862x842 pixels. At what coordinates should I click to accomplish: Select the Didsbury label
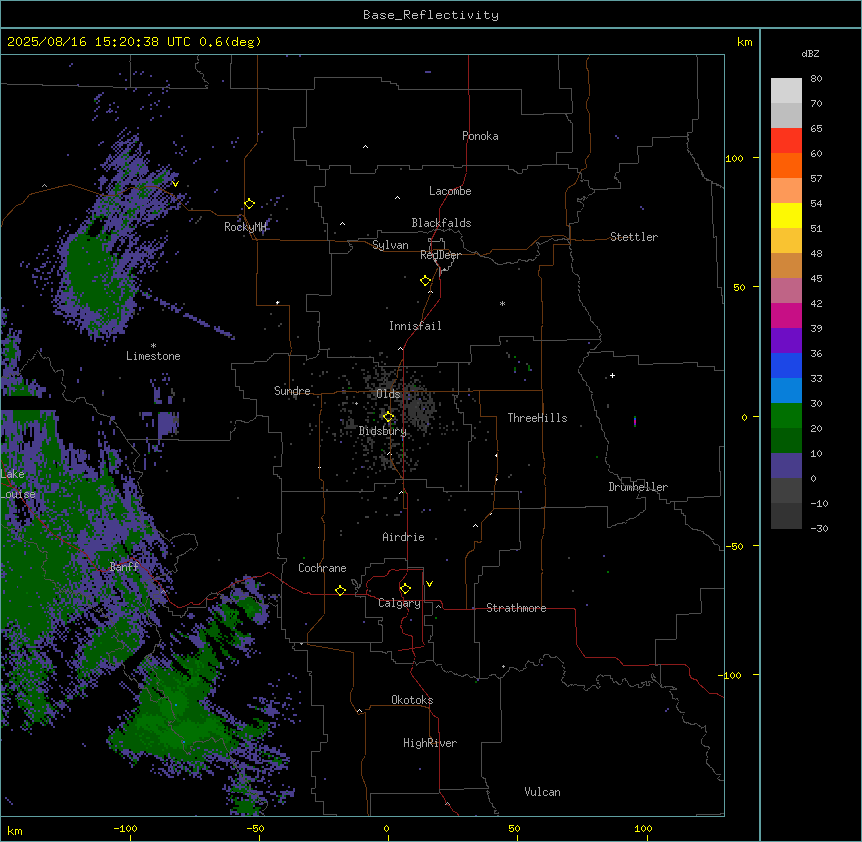pos(383,431)
